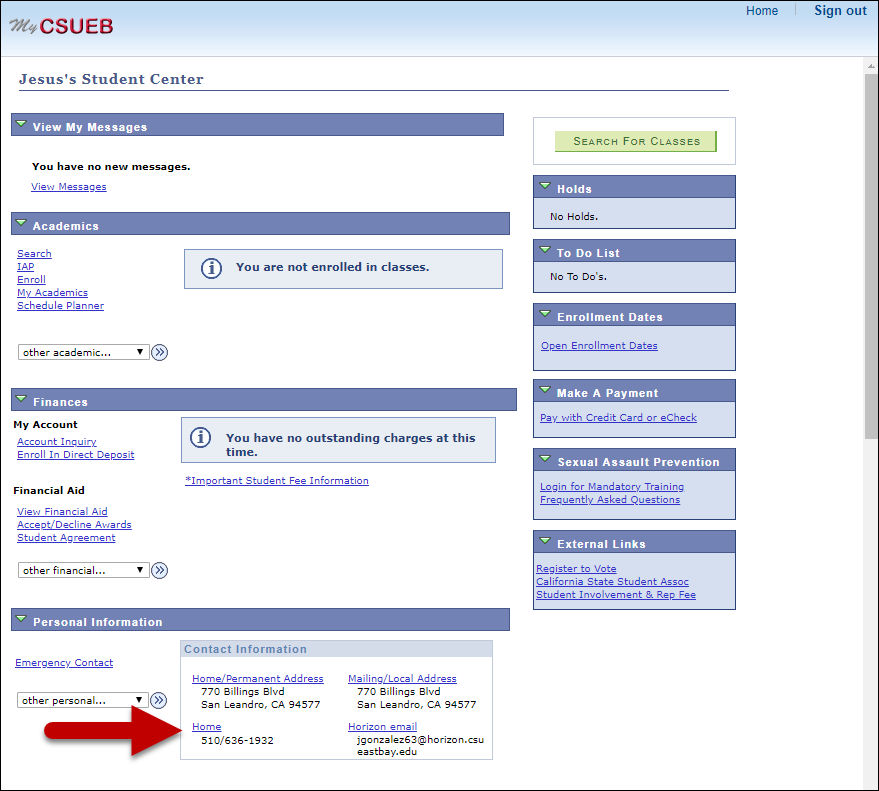
Task: Open the Open Enrollment Dates link
Action: coord(599,346)
